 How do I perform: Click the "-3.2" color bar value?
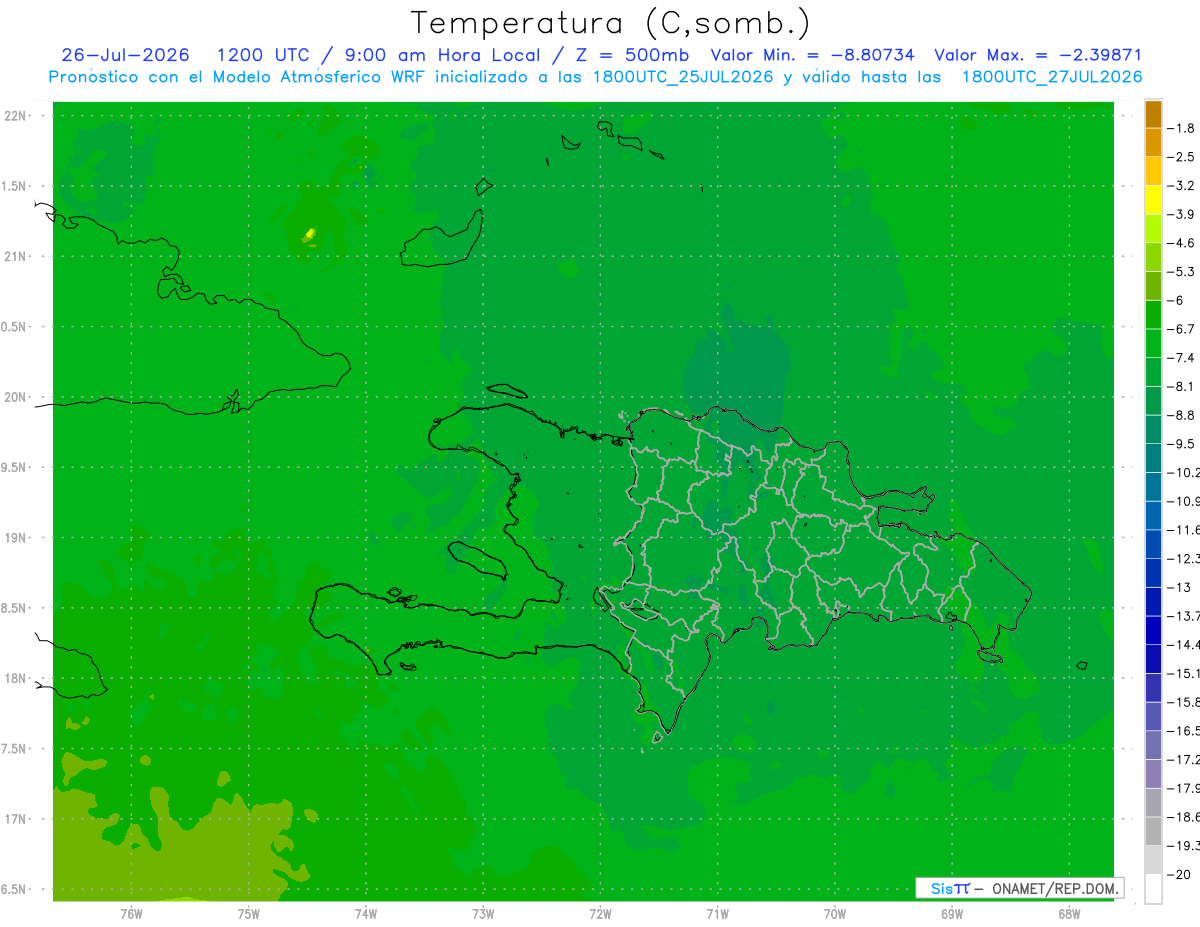tap(1181, 186)
